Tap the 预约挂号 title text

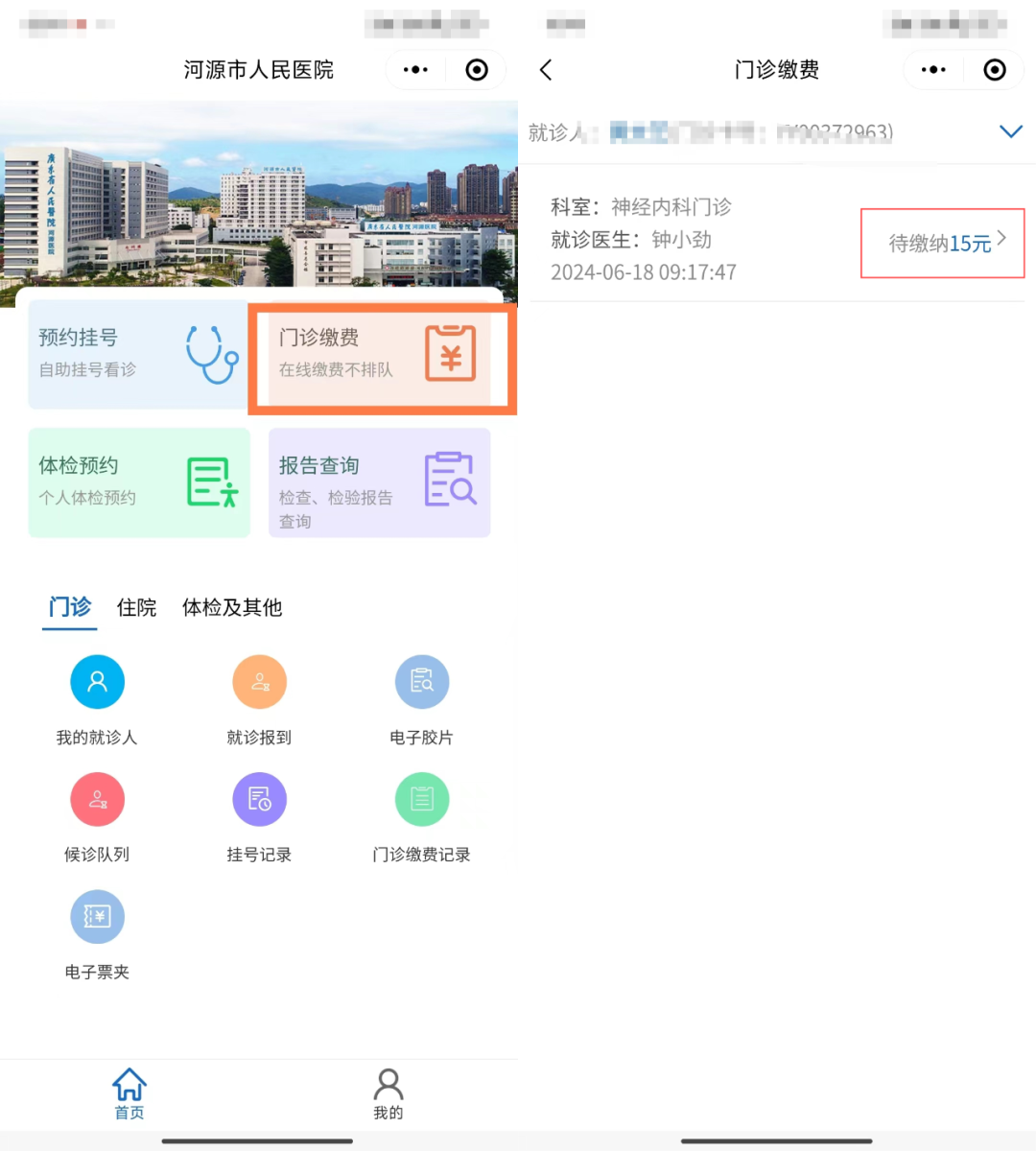(79, 338)
